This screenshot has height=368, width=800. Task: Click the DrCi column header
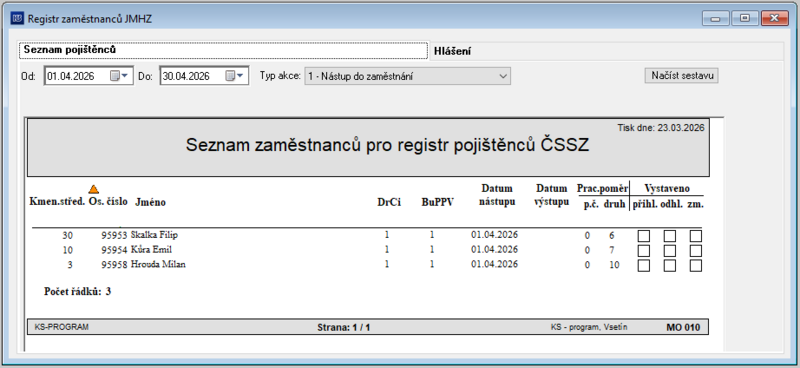tap(389, 203)
